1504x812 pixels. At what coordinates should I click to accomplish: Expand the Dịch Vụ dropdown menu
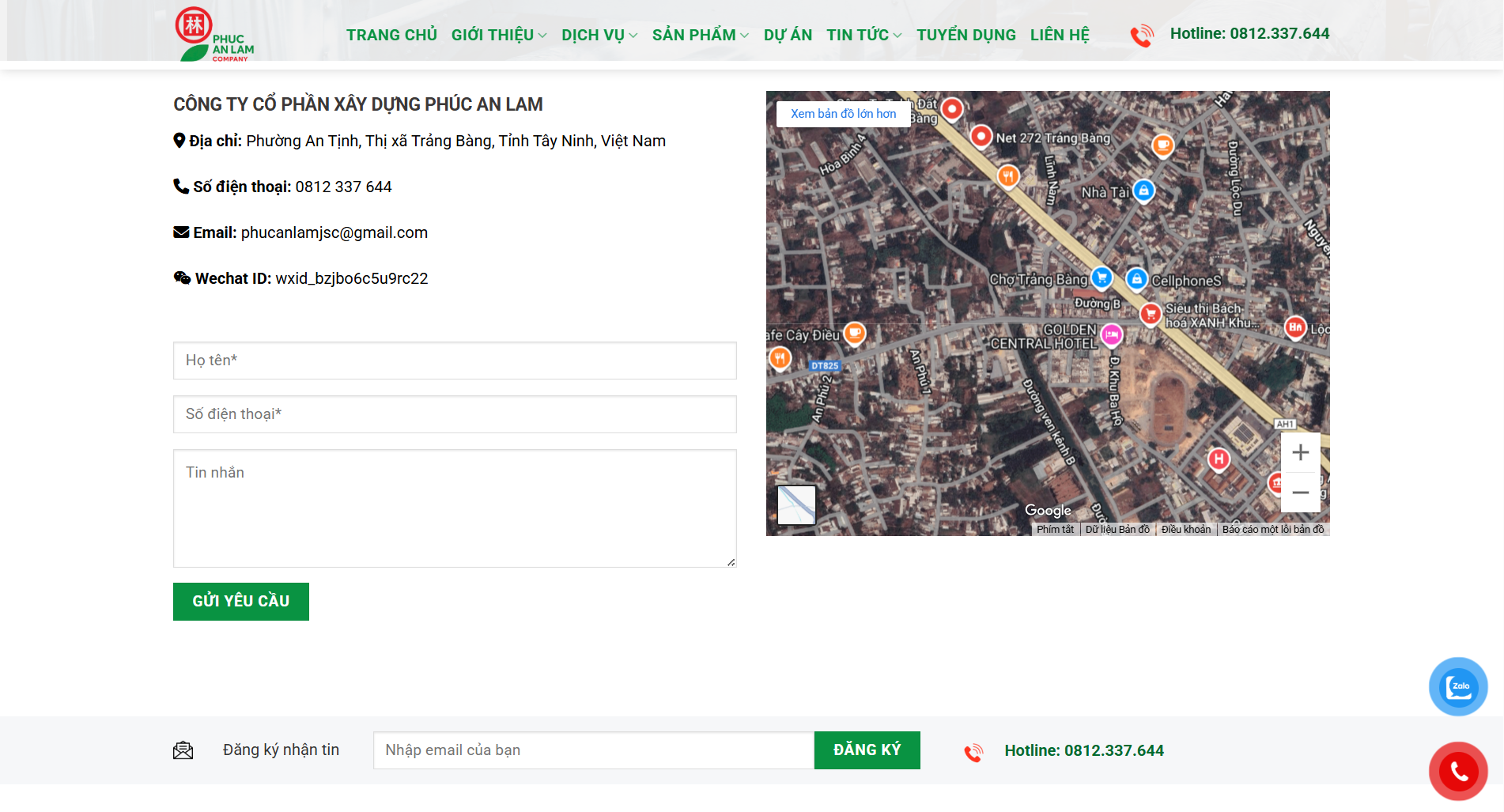pos(599,35)
